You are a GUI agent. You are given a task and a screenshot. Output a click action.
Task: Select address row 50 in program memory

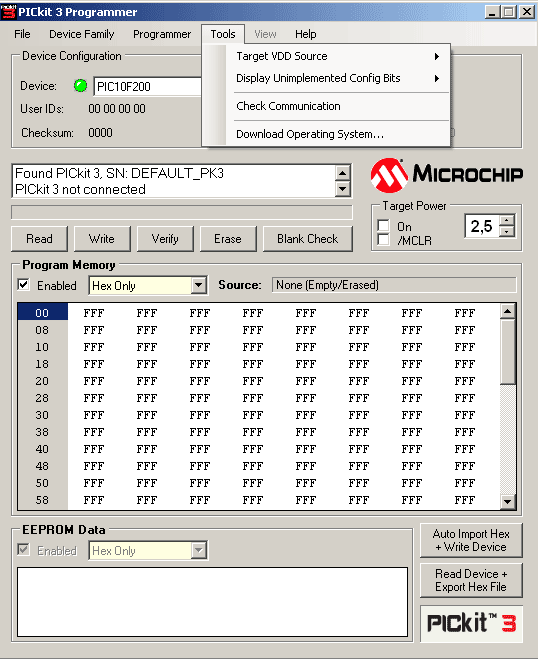[x=42, y=483]
